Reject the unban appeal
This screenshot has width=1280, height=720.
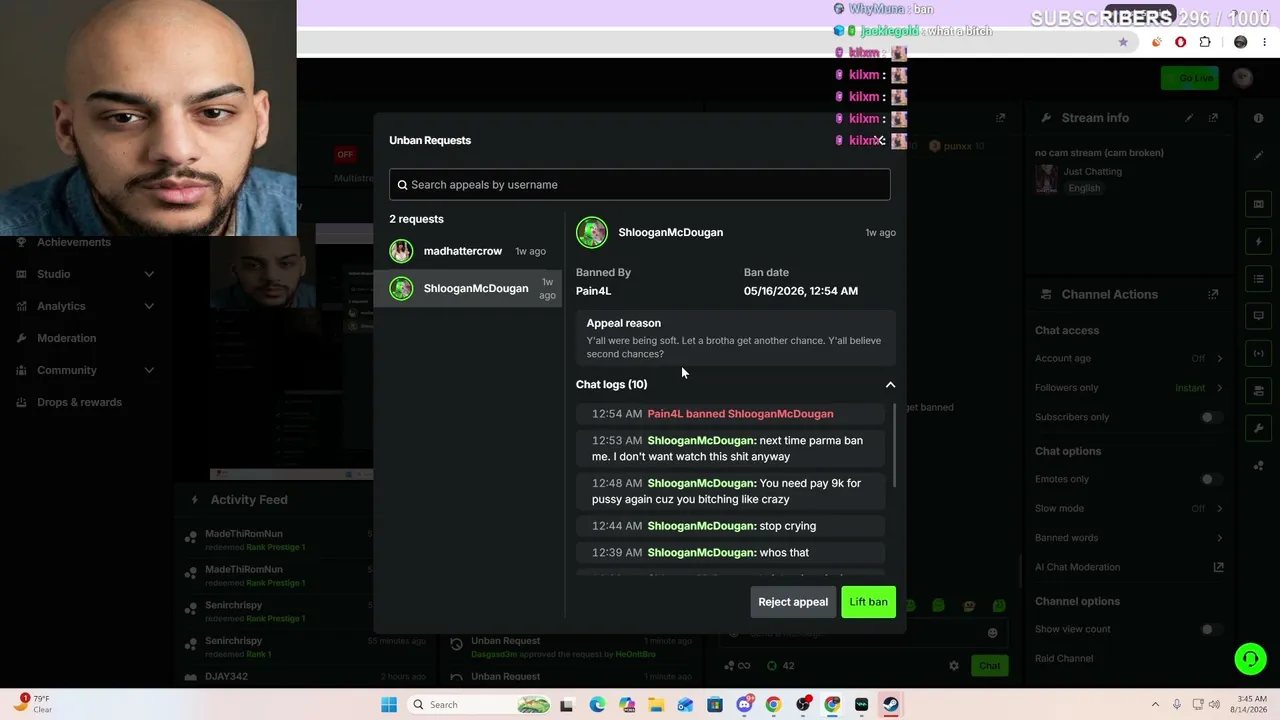(793, 602)
